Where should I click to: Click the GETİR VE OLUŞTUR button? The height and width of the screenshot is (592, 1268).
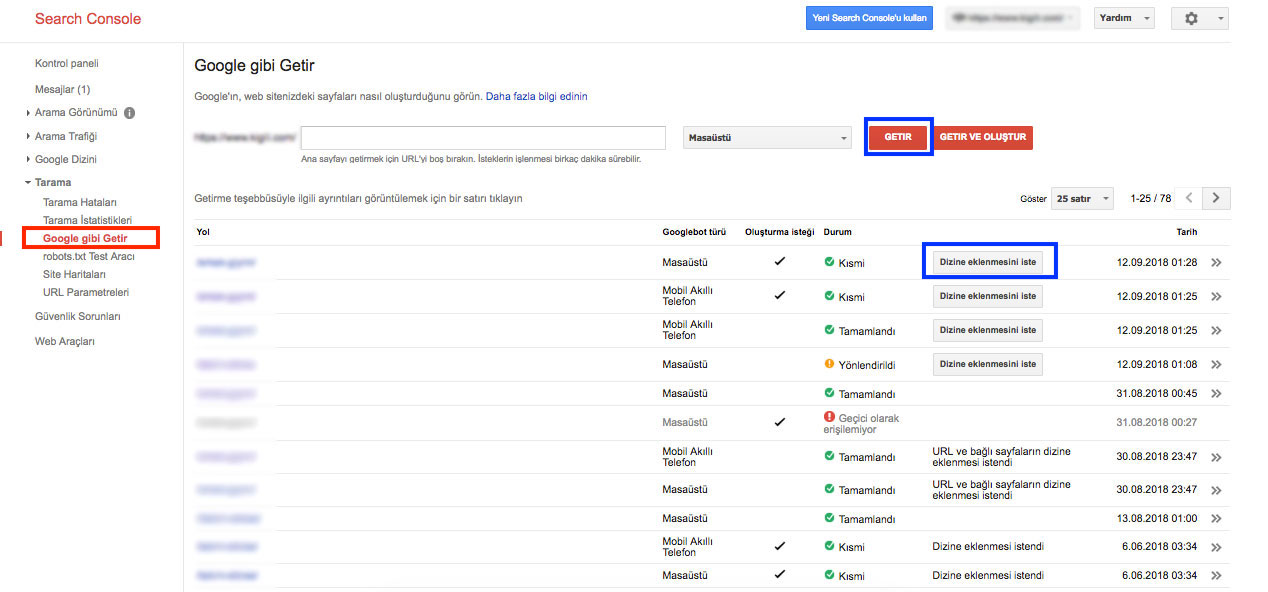(x=983, y=137)
